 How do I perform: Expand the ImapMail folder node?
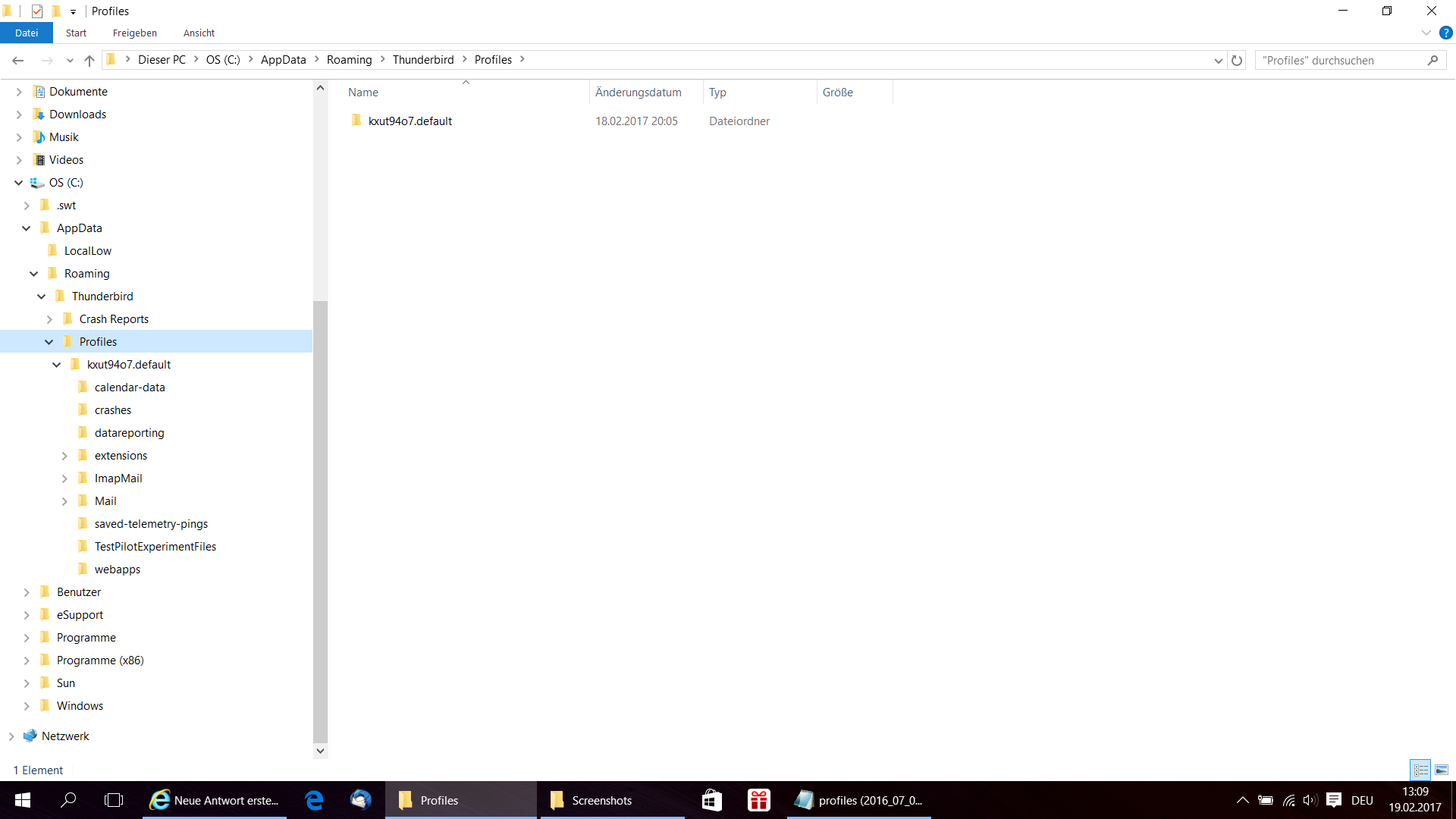[64, 479]
